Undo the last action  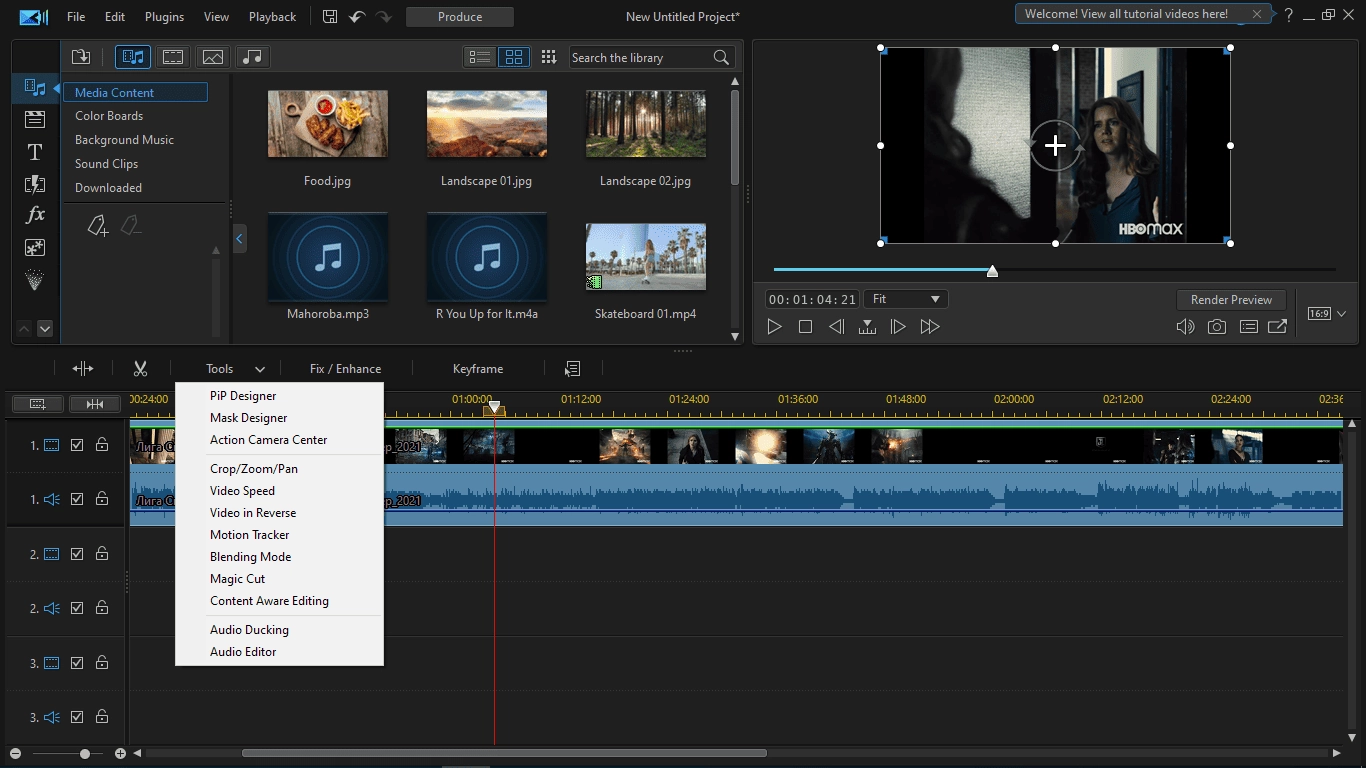(x=357, y=17)
